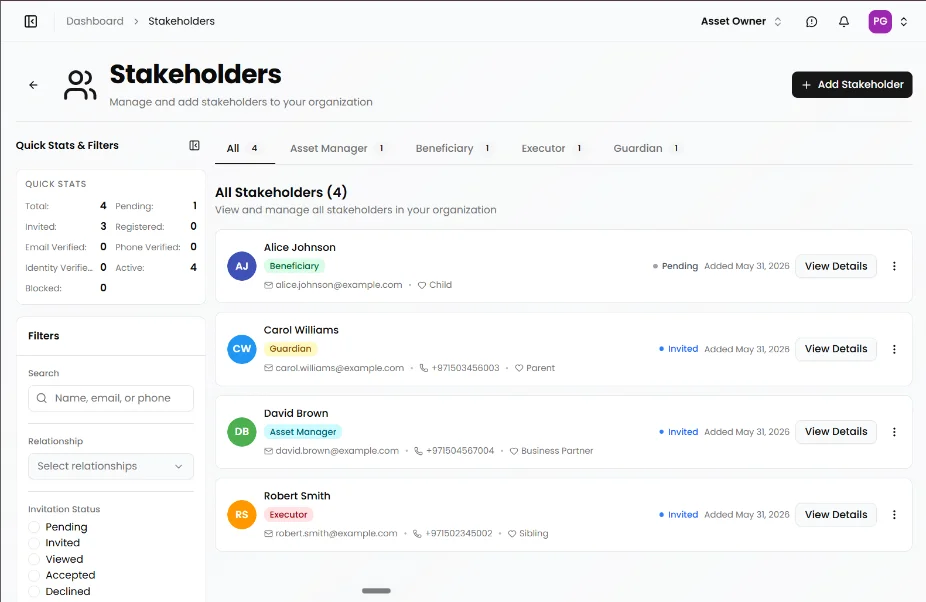Open more options for Robert Smith
This screenshot has width=926, height=602.
(894, 515)
